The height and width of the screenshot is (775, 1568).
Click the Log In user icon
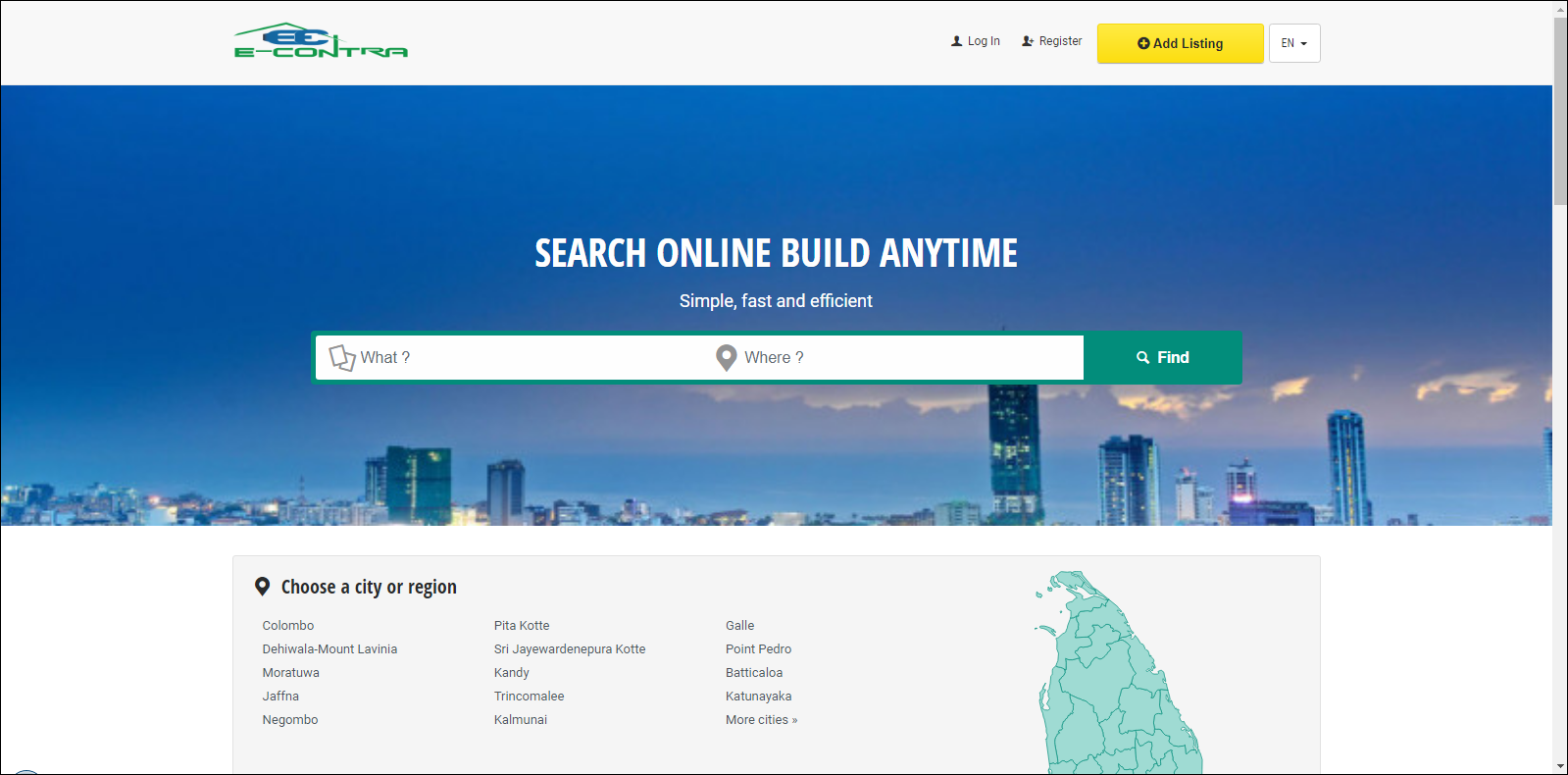(x=956, y=41)
